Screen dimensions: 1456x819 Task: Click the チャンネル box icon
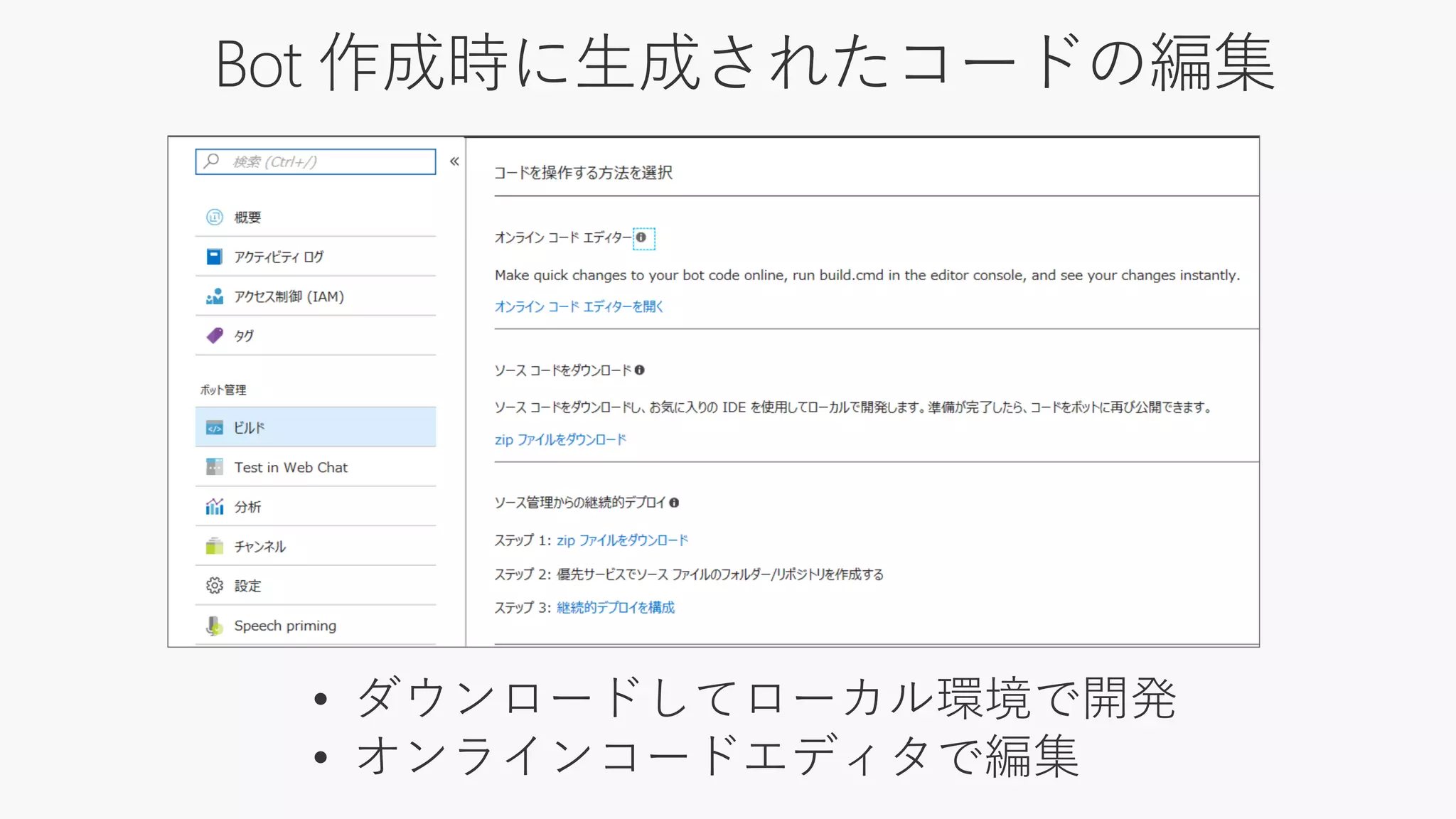[x=214, y=546]
